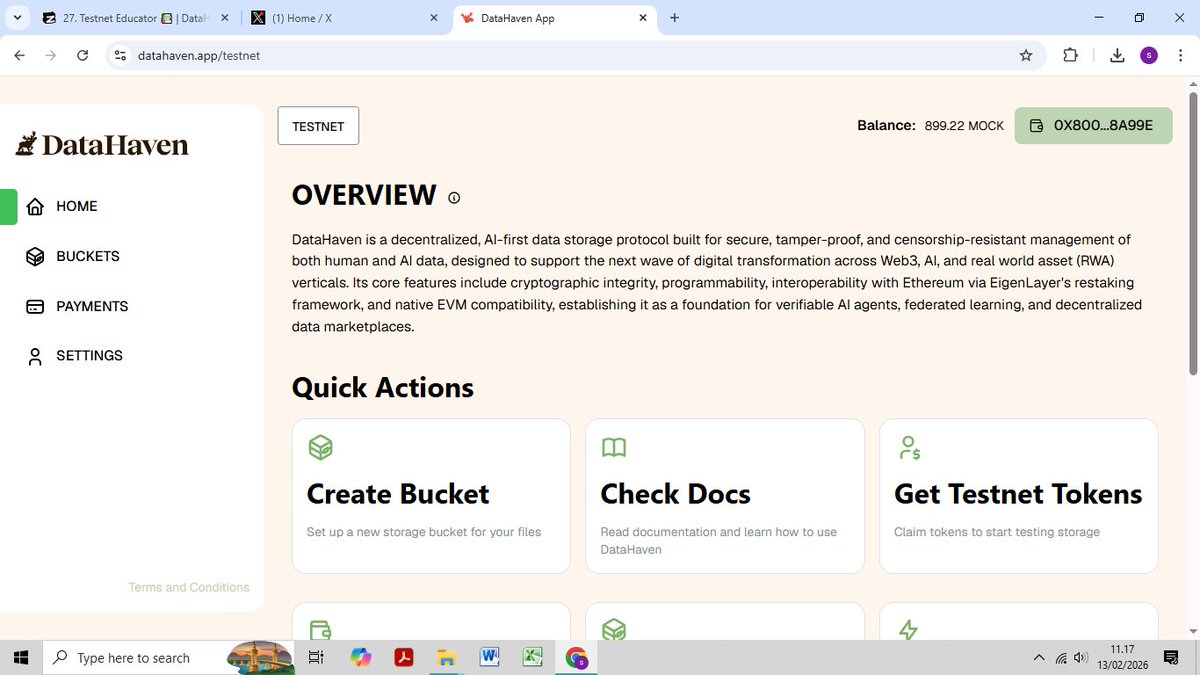1200x675 pixels.
Task: Open File Explorer from the taskbar
Action: click(x=447, y=658)
